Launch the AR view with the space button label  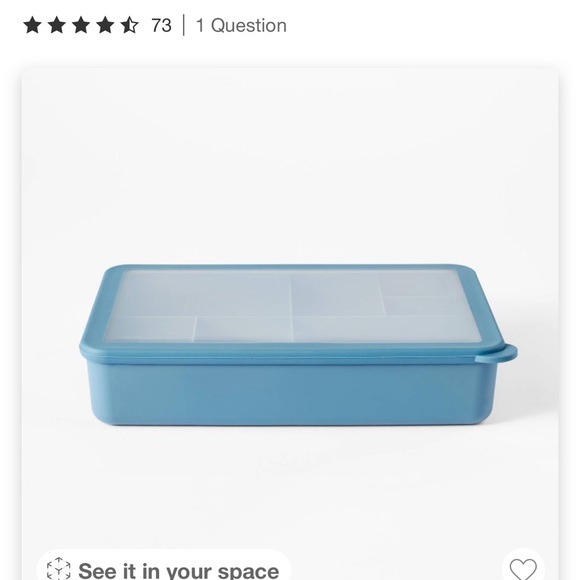tap(179, 570)
